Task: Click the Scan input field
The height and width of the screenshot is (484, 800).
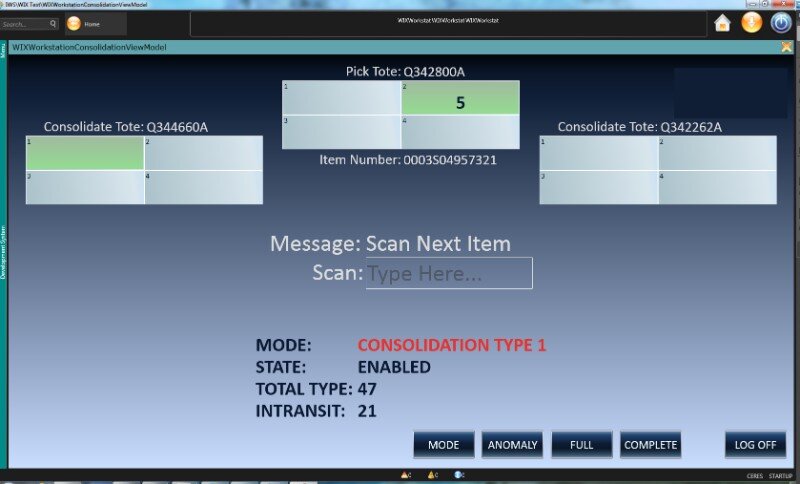Action: coord(449,273)
